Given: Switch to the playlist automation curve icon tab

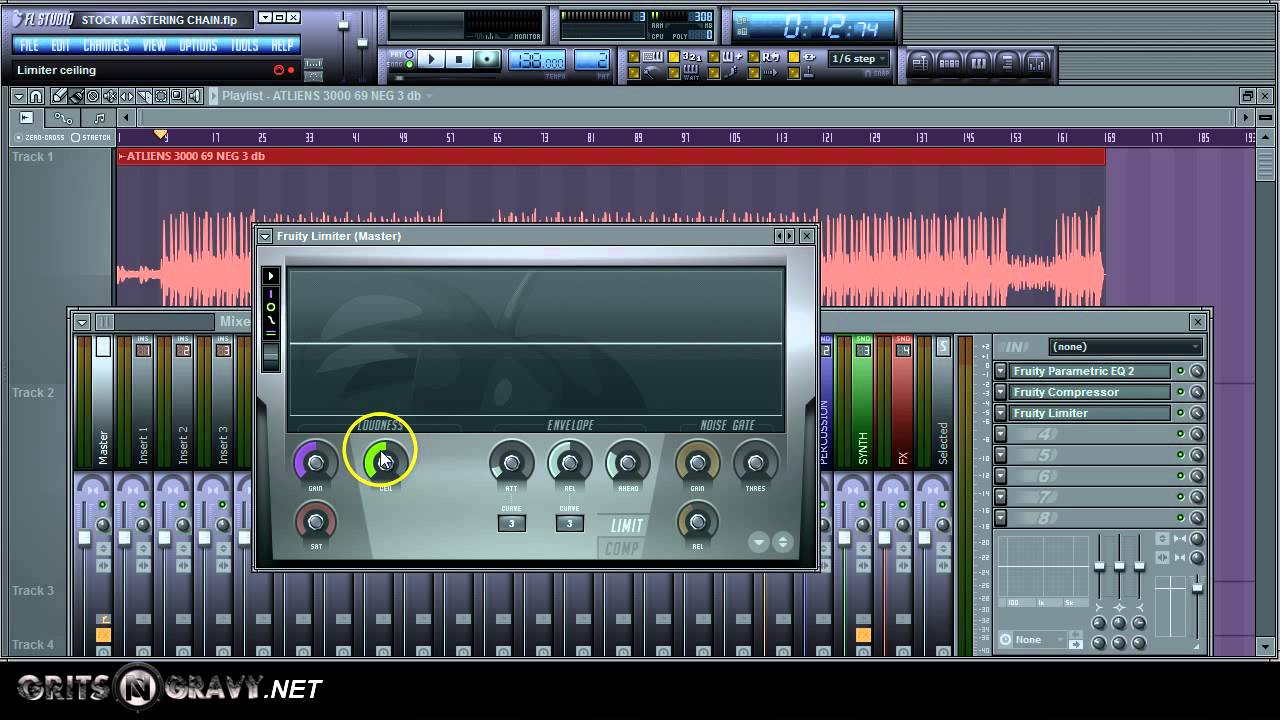Looking at the screenshot, I should click(x=64, y=118).
